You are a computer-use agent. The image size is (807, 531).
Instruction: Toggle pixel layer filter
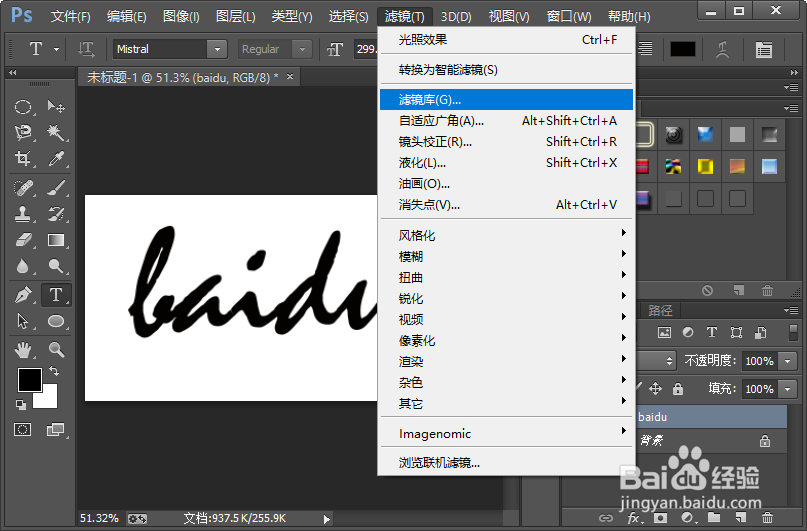(x=664, y=332)
